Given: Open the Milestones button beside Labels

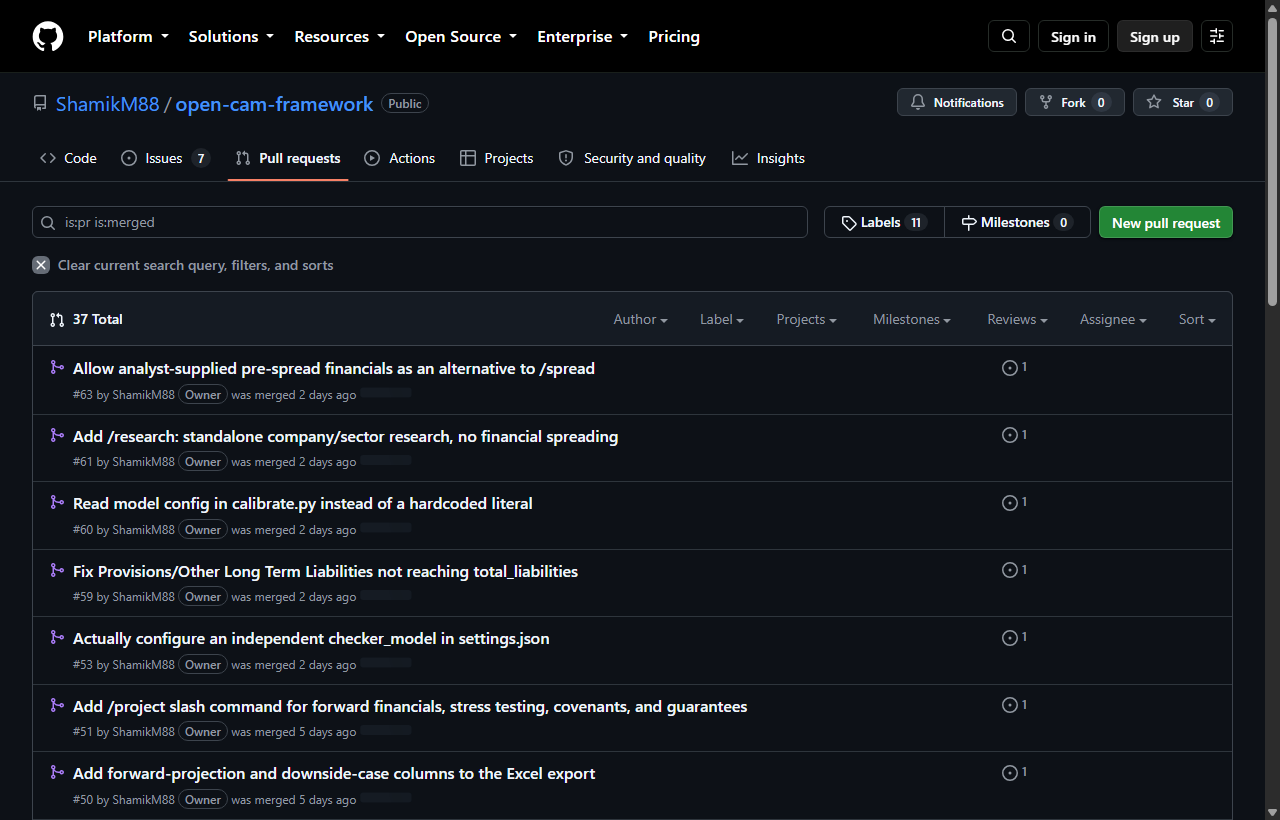Looking at the screenshot, I should coord(1017,222).
